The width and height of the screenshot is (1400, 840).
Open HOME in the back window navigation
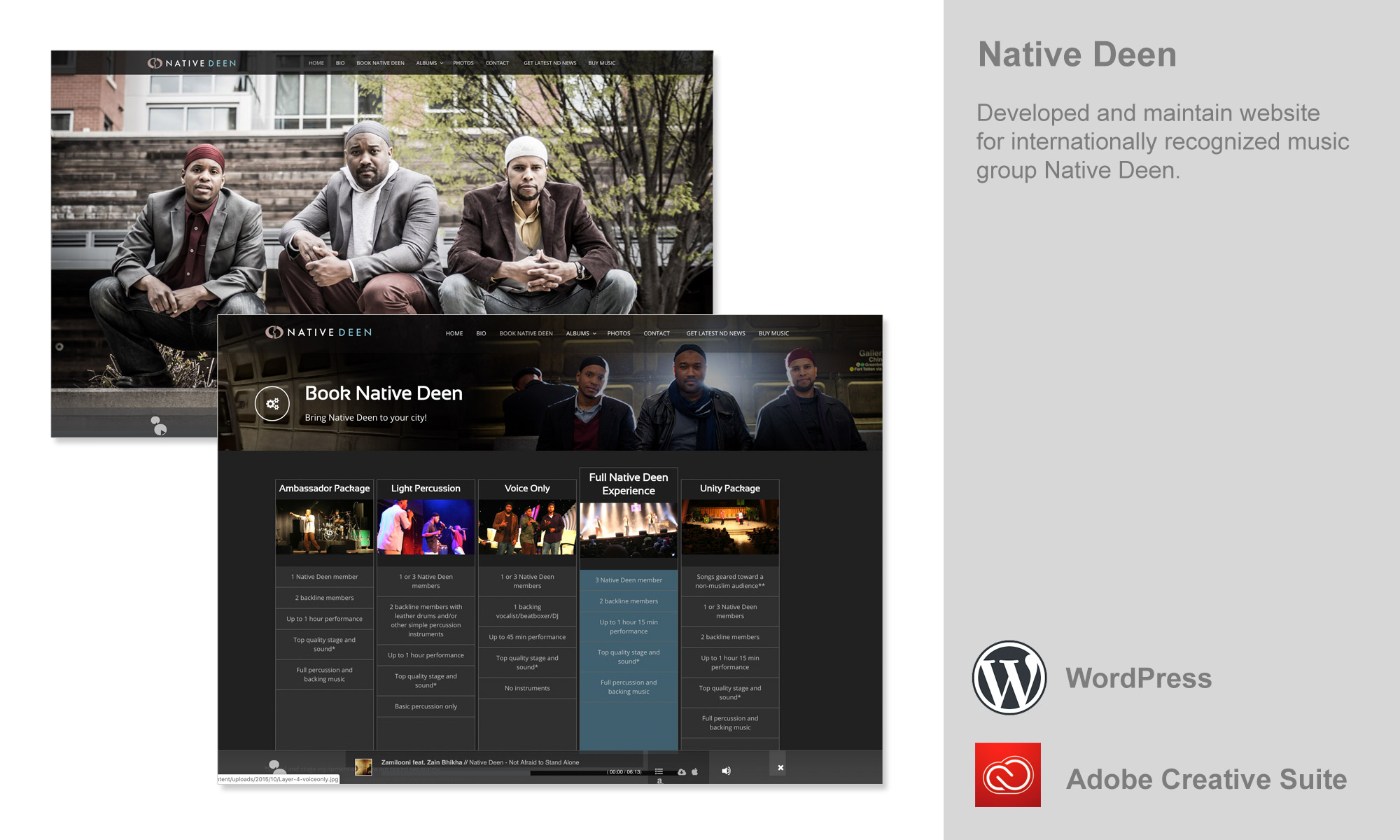(x=316, y=63)
